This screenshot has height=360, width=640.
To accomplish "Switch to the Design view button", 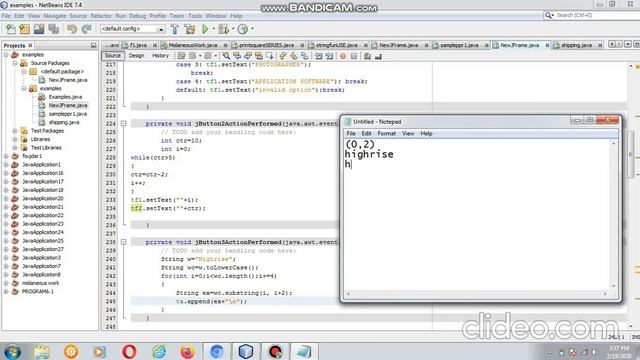I will (136, 56).
